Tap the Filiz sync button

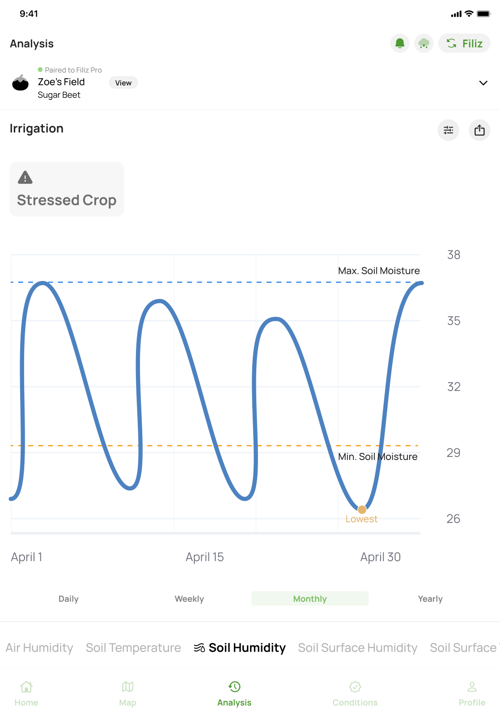(x=464, y=43)
